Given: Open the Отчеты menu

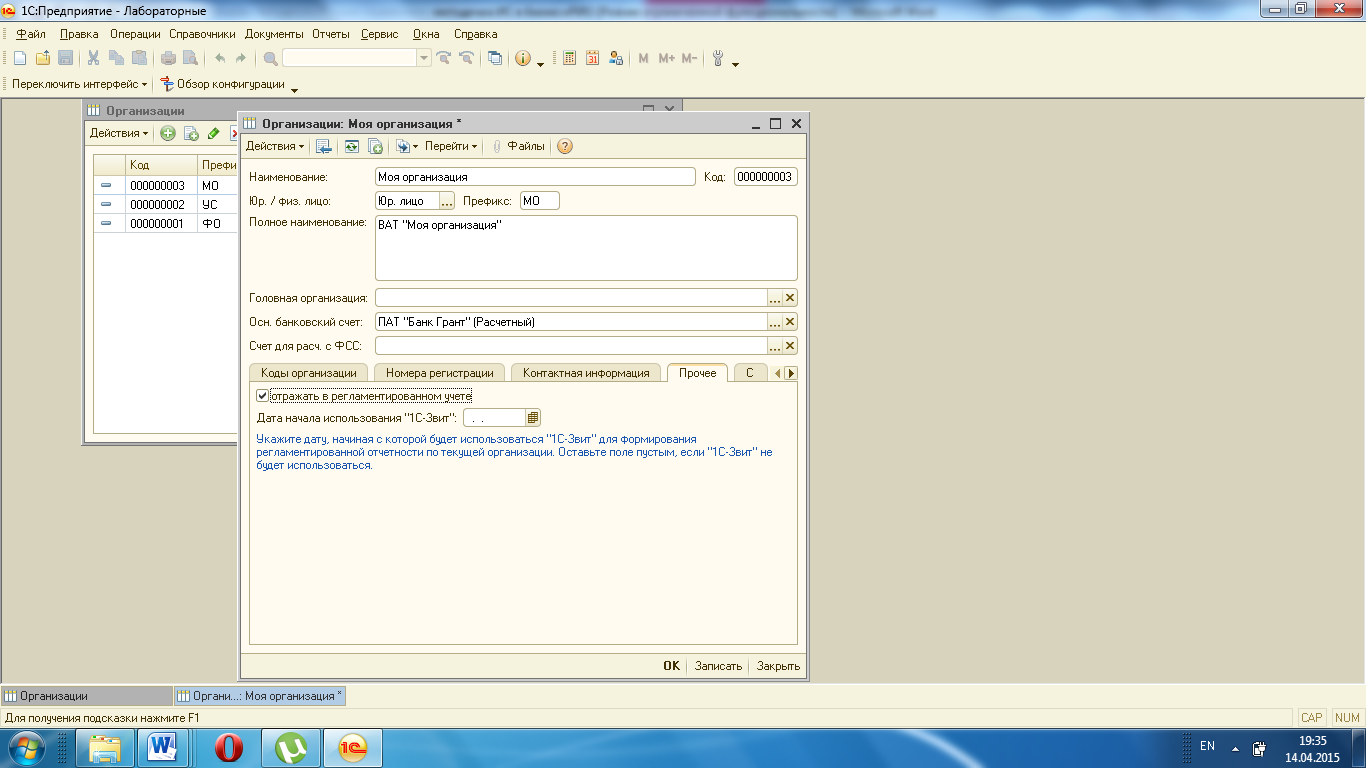Looking at the screenshot, I should point(331,34).
